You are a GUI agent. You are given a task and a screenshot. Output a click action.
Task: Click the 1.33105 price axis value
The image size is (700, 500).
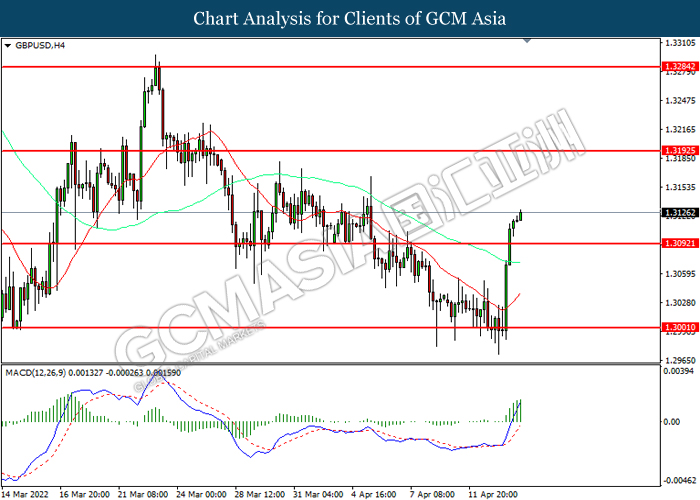click(680, 43)
